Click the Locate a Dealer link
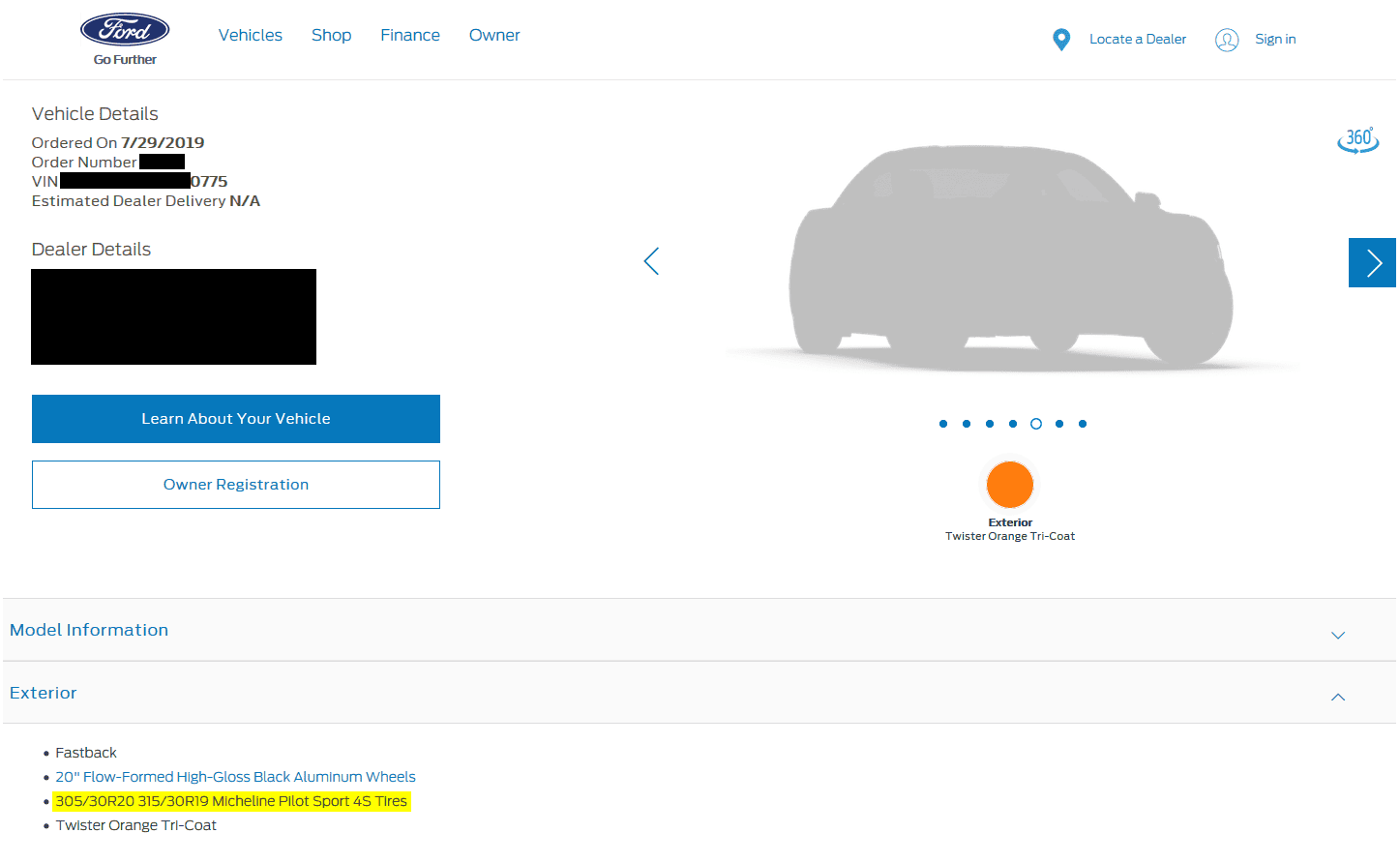 click(x=1138, y=40)
